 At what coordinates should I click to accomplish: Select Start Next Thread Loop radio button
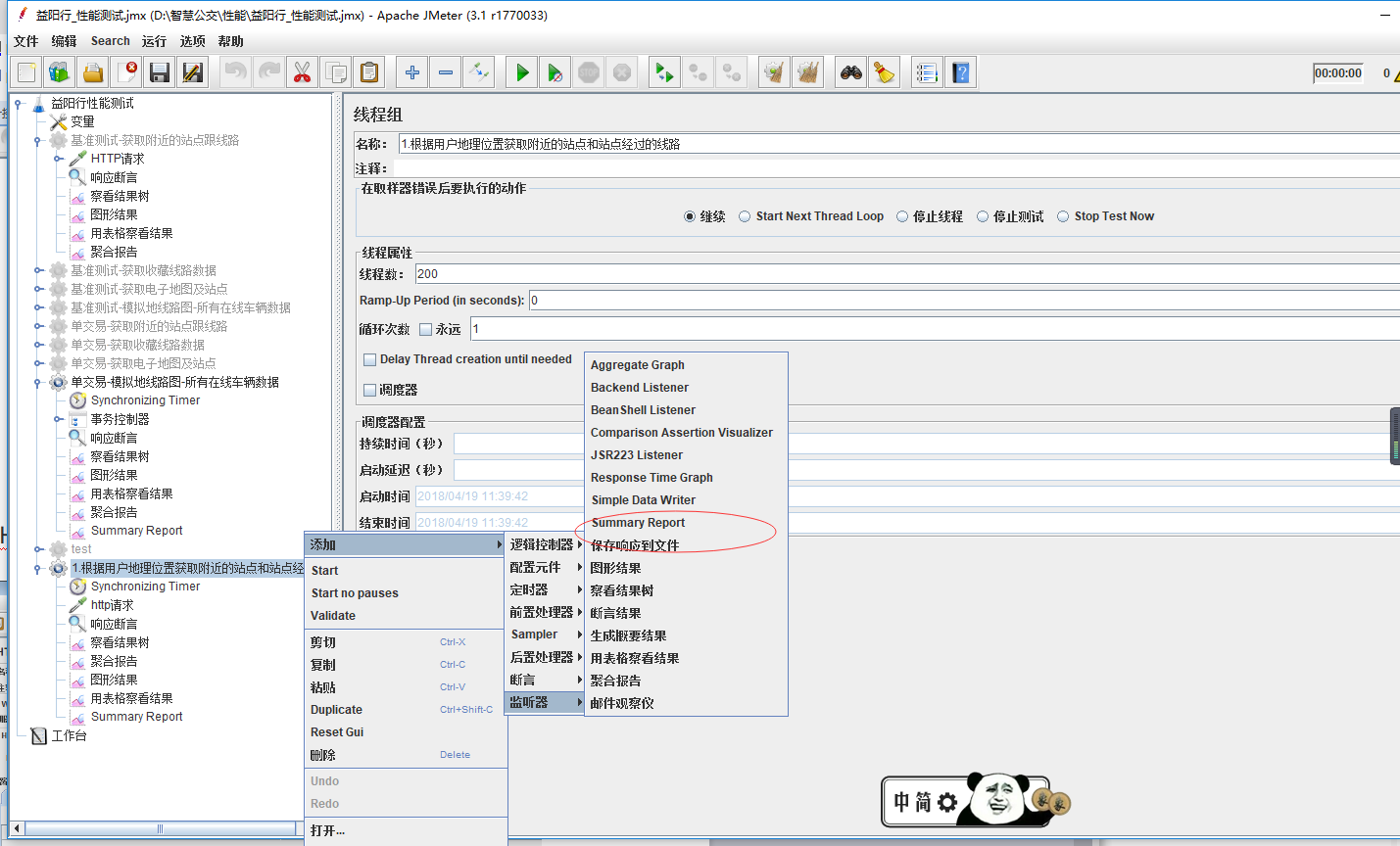745,216
